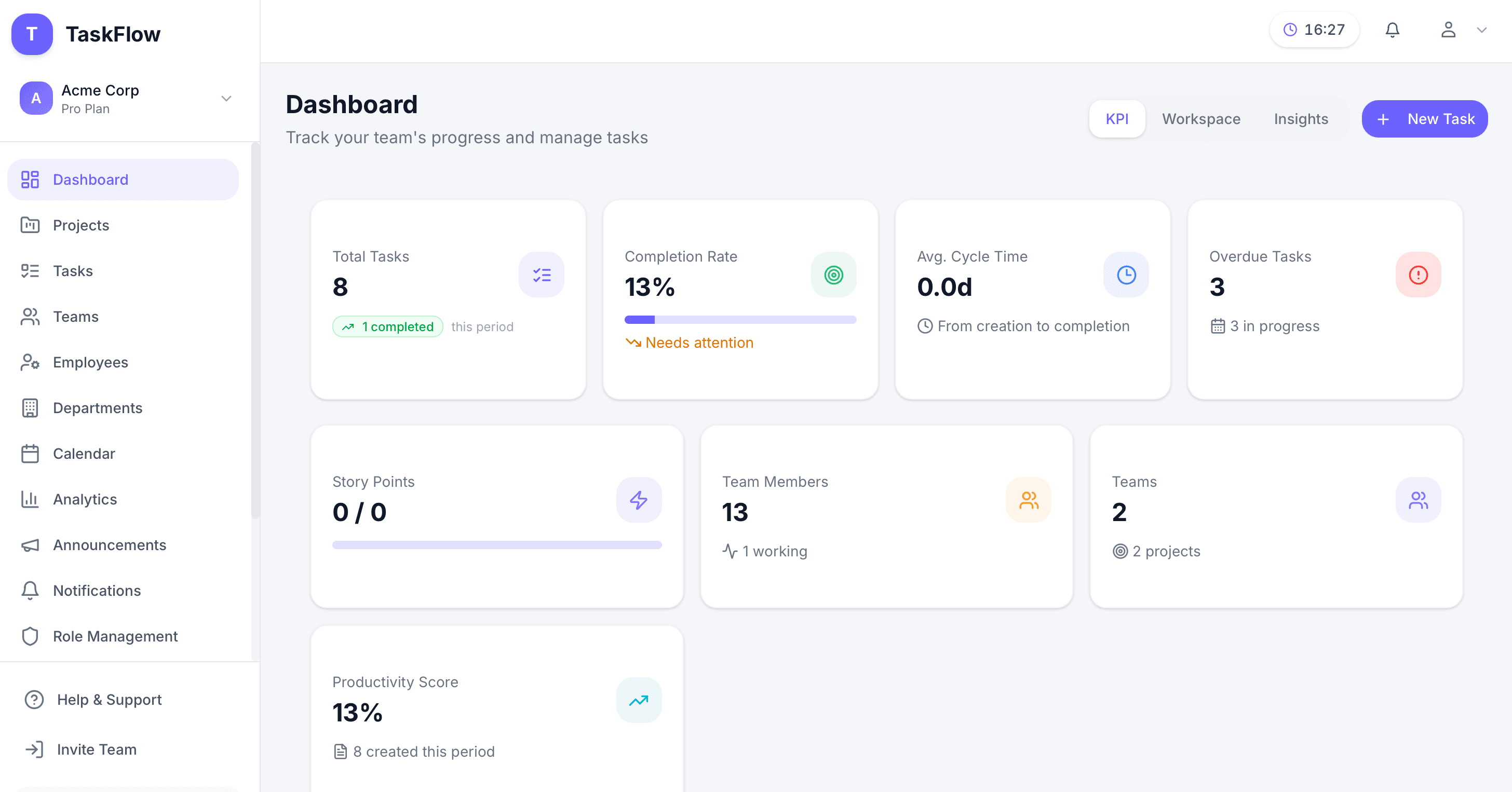Click the Completion Rate progress bar

pyautogui.click(x=740, y=320)
